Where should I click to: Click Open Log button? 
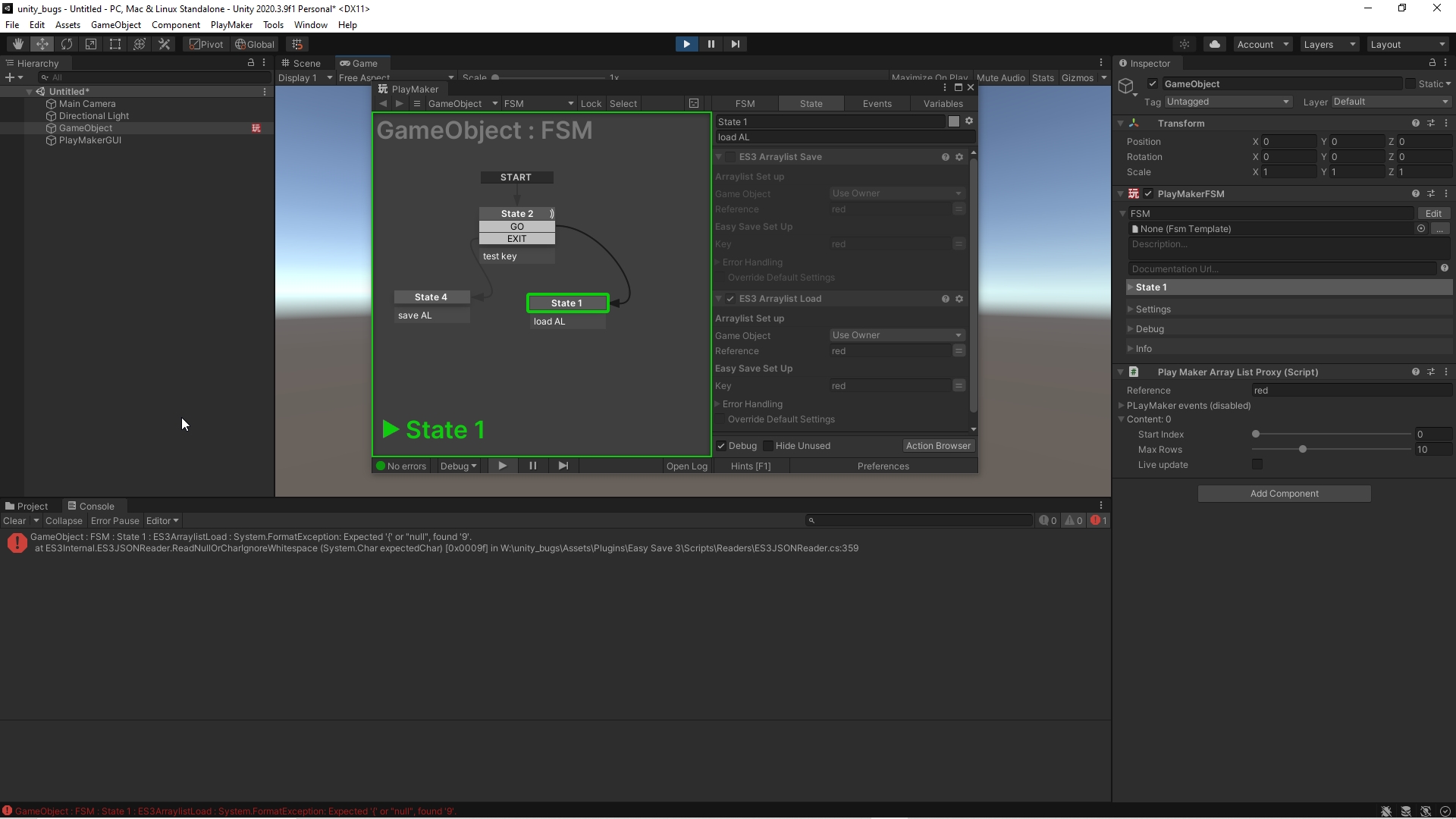tap(686, 466)
